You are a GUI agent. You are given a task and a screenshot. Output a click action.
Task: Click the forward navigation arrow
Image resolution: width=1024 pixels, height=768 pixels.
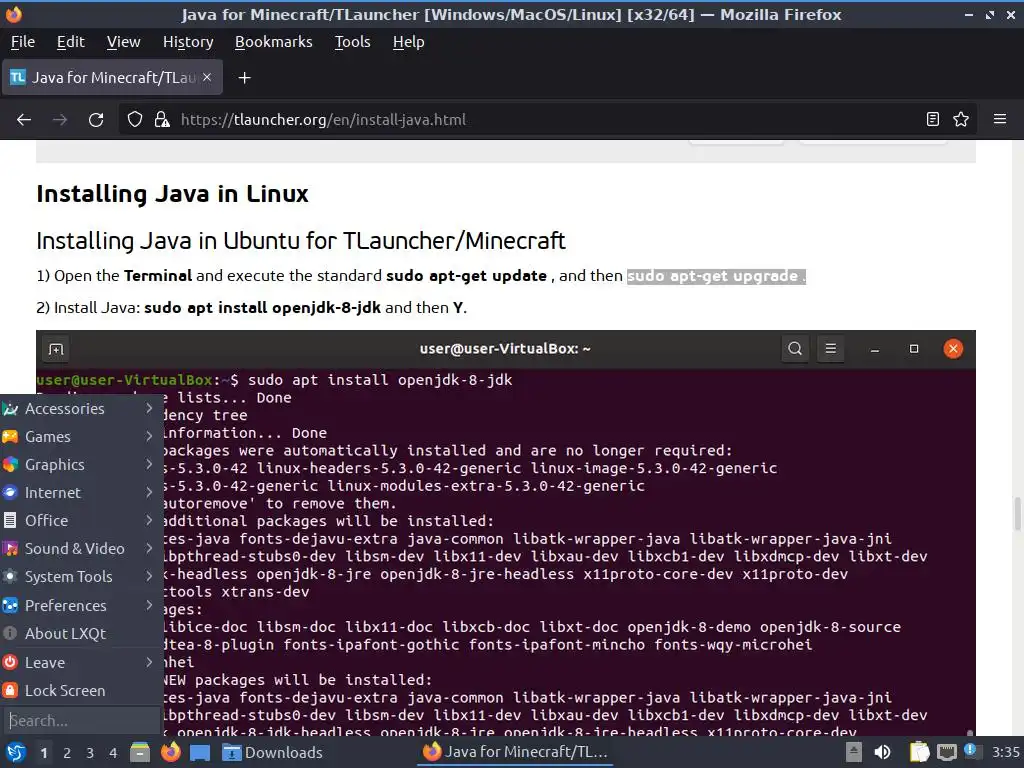click(60, 120)
